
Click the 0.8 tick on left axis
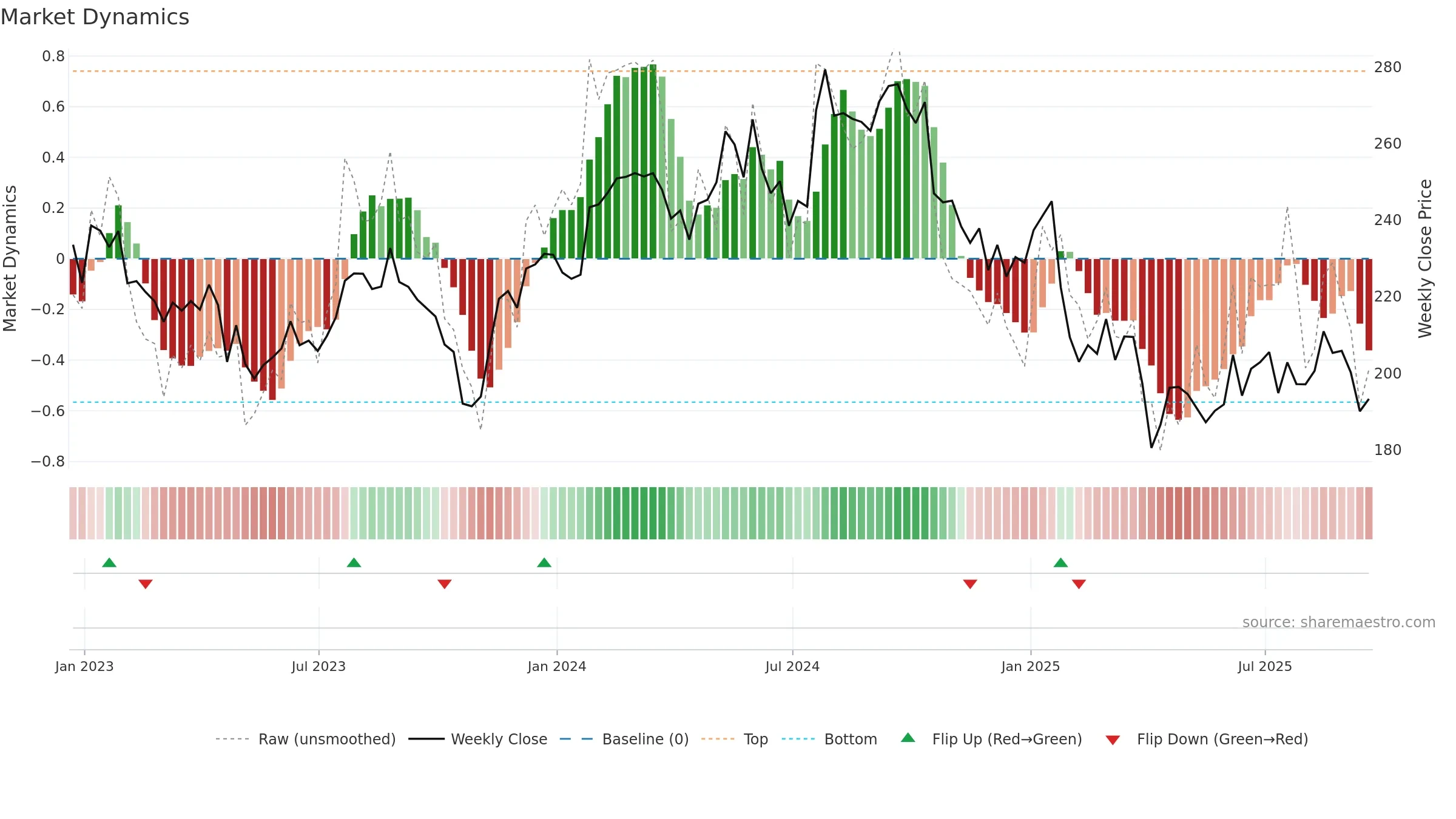53,56
